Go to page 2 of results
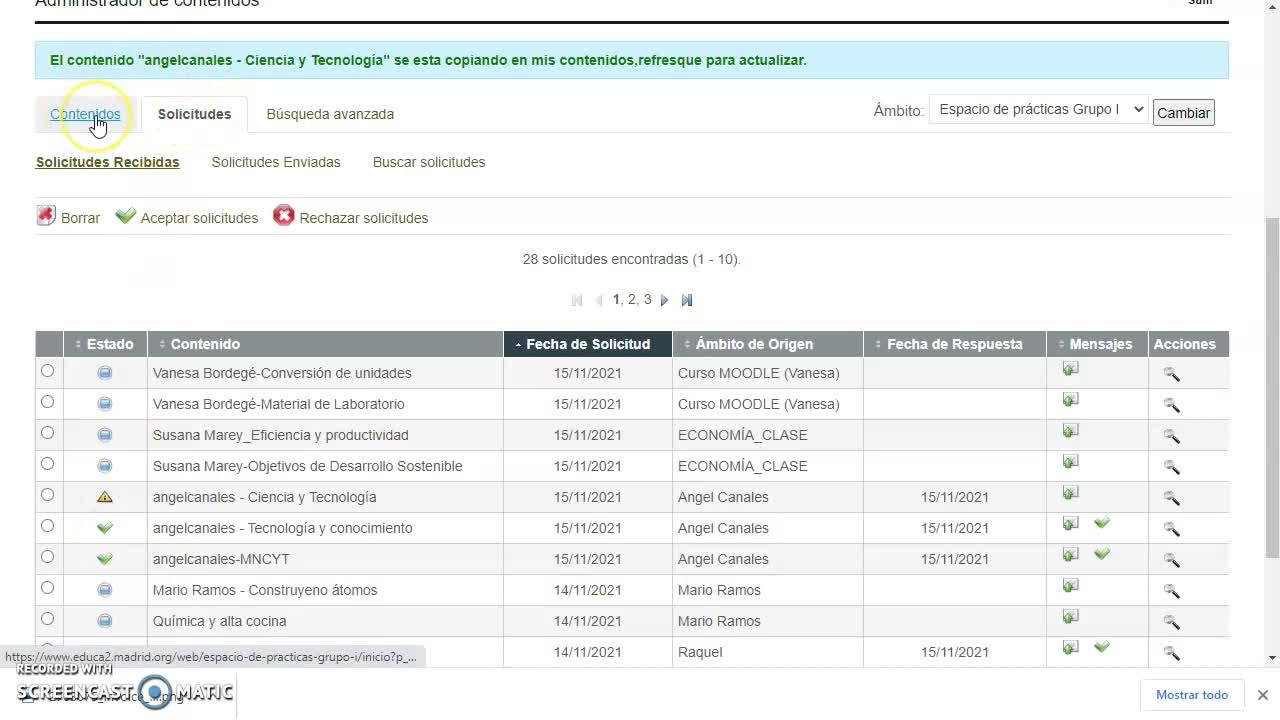Viewport: 1280px width, 720px height. (631, 300)
